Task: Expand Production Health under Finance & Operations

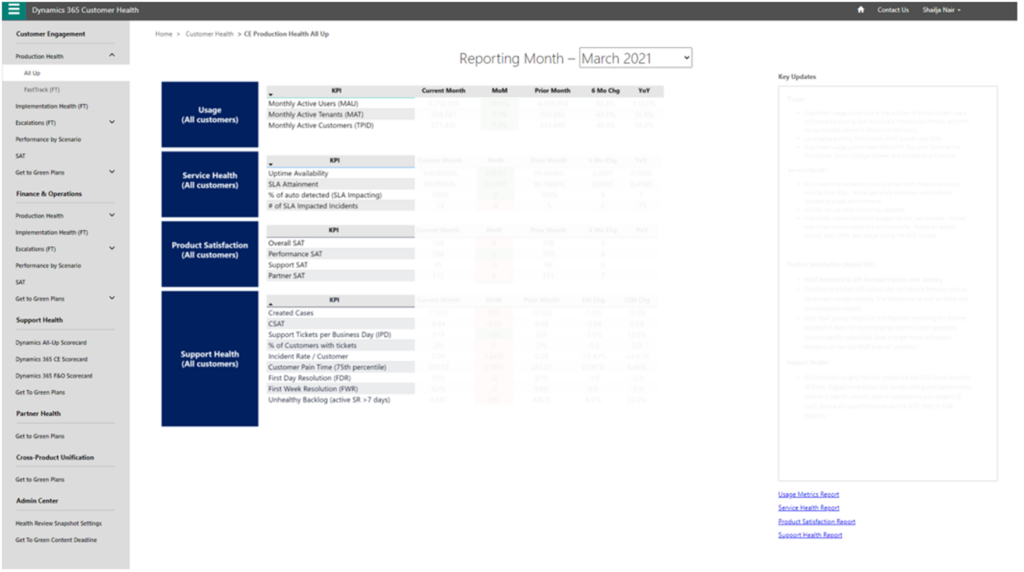Action: pyautogui.click(x=112, y=215)
